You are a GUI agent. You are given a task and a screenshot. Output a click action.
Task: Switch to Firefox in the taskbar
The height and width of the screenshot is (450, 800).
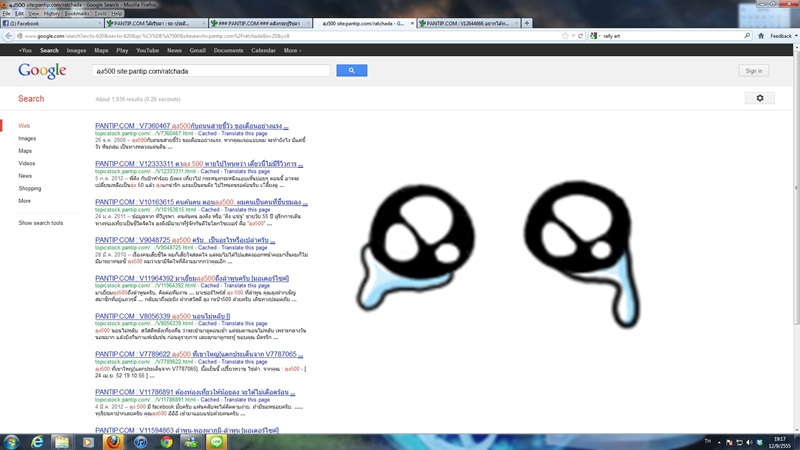[113, 442]
